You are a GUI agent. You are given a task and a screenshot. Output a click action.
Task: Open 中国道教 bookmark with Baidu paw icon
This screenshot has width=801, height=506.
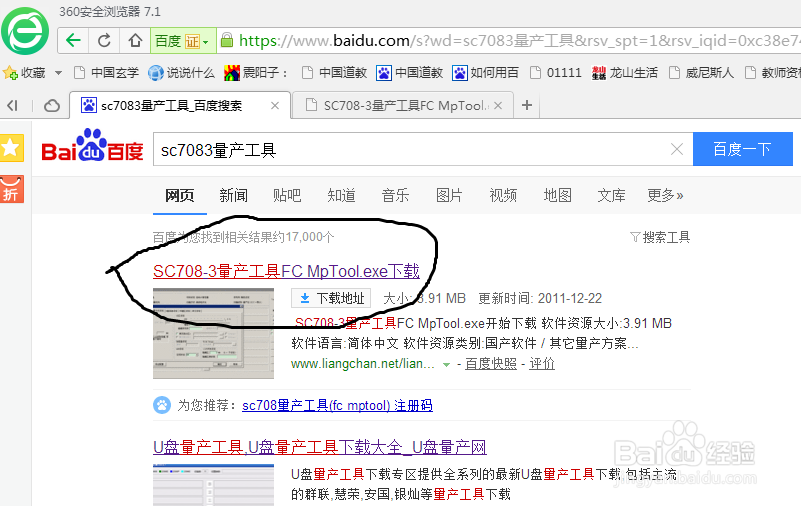tap(410, 73)
